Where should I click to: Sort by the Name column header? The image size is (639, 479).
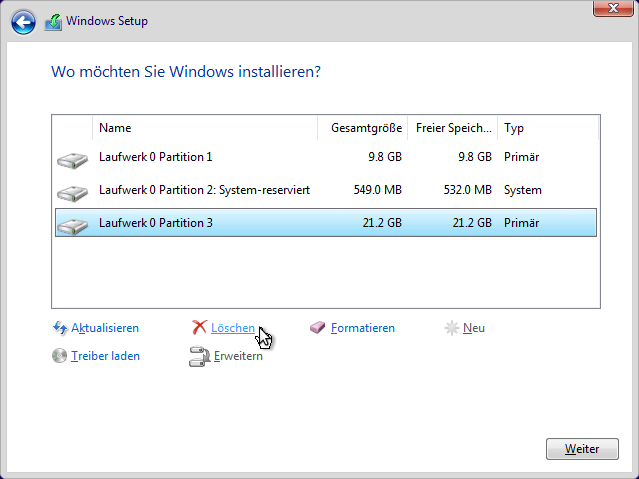tap(205, 128)
